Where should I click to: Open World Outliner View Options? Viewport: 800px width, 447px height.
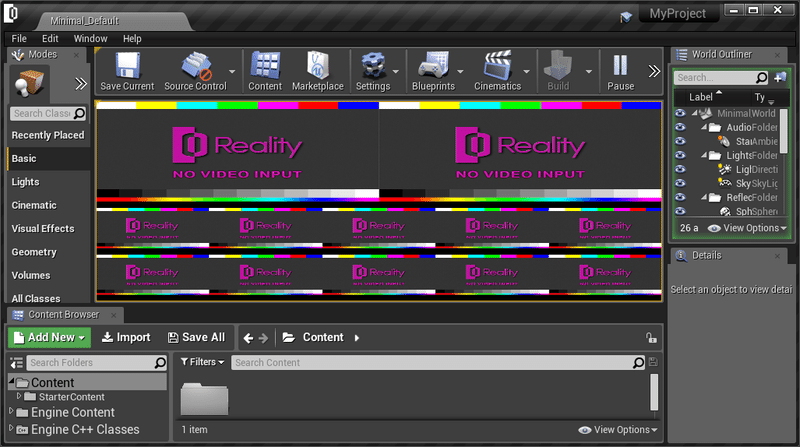click(x=747, y=228)
